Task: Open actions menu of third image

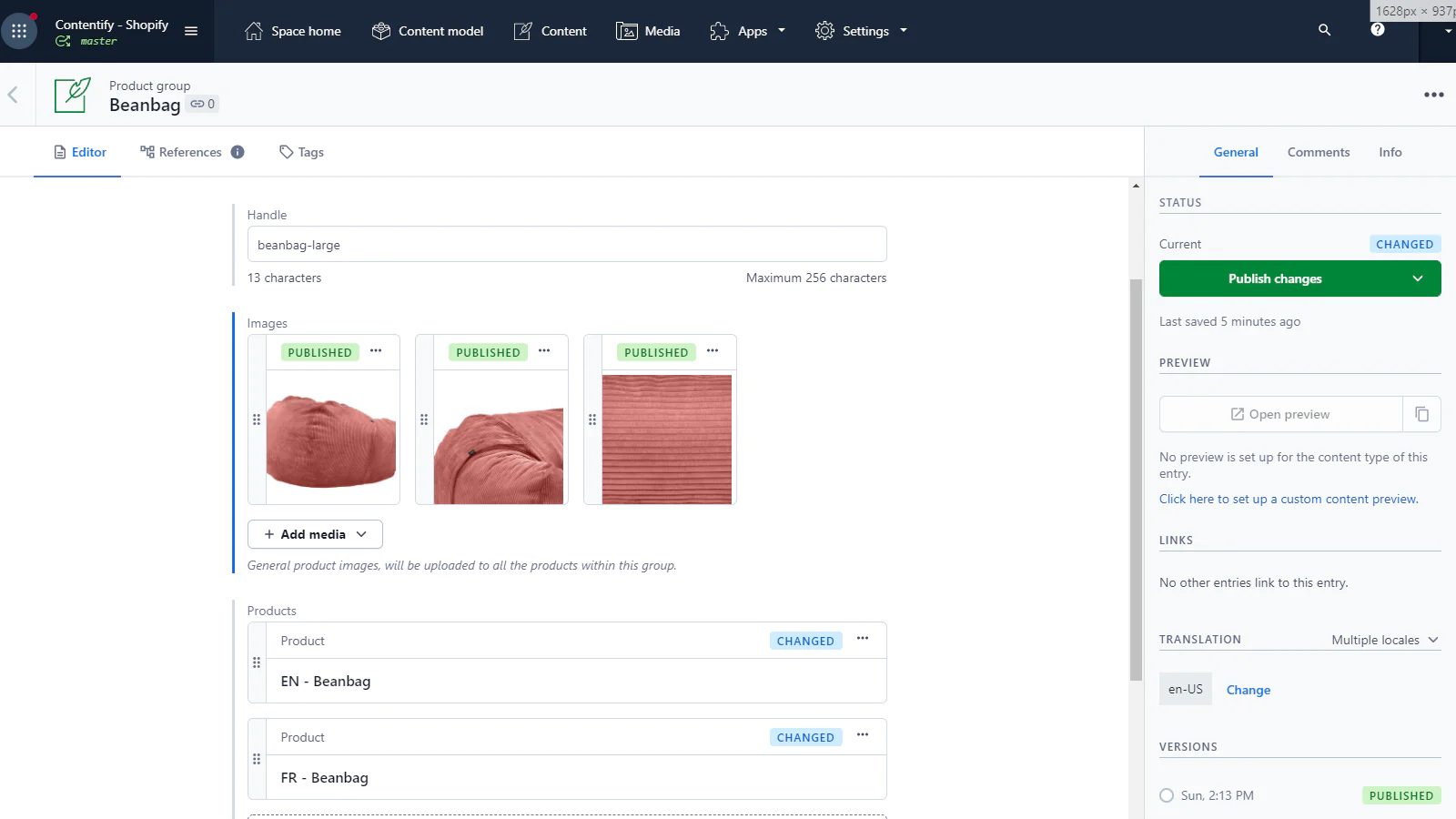Action: point(713,351)
